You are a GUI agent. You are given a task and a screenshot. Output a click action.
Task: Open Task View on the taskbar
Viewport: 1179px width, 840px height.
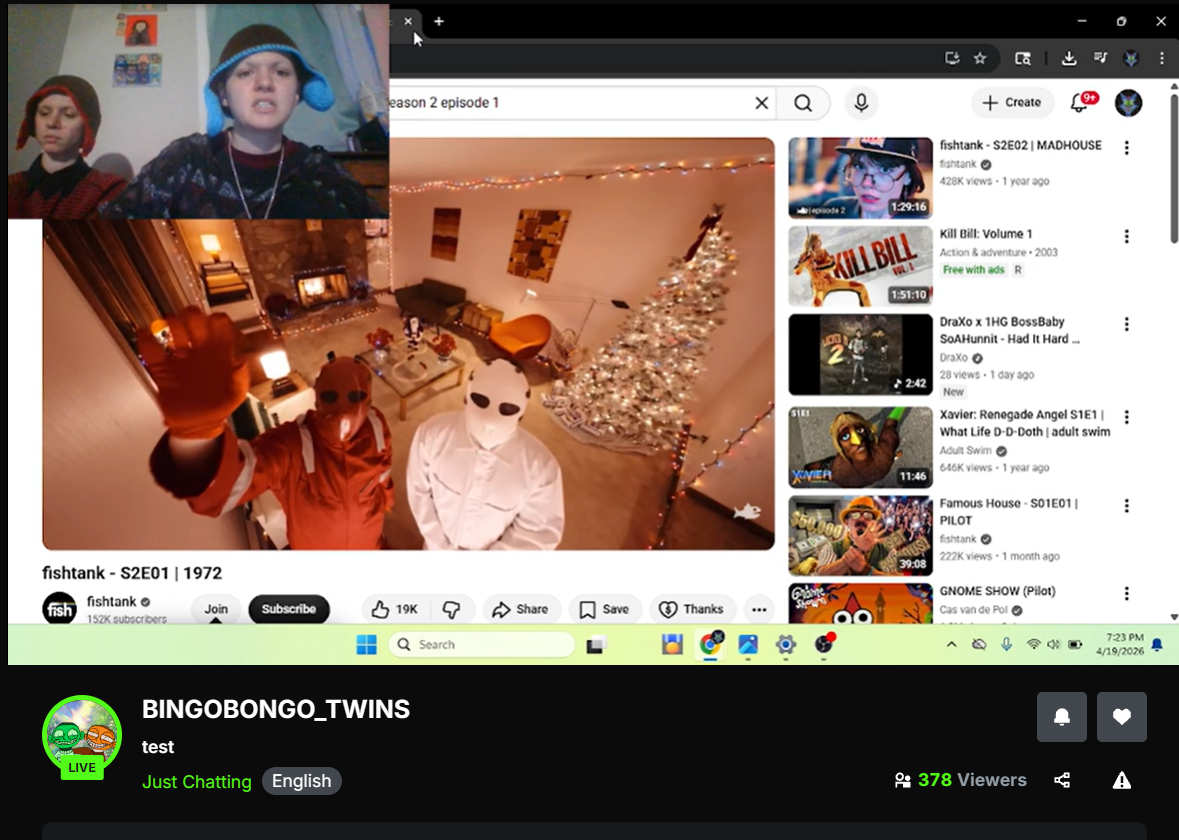(x=596, y=644)
